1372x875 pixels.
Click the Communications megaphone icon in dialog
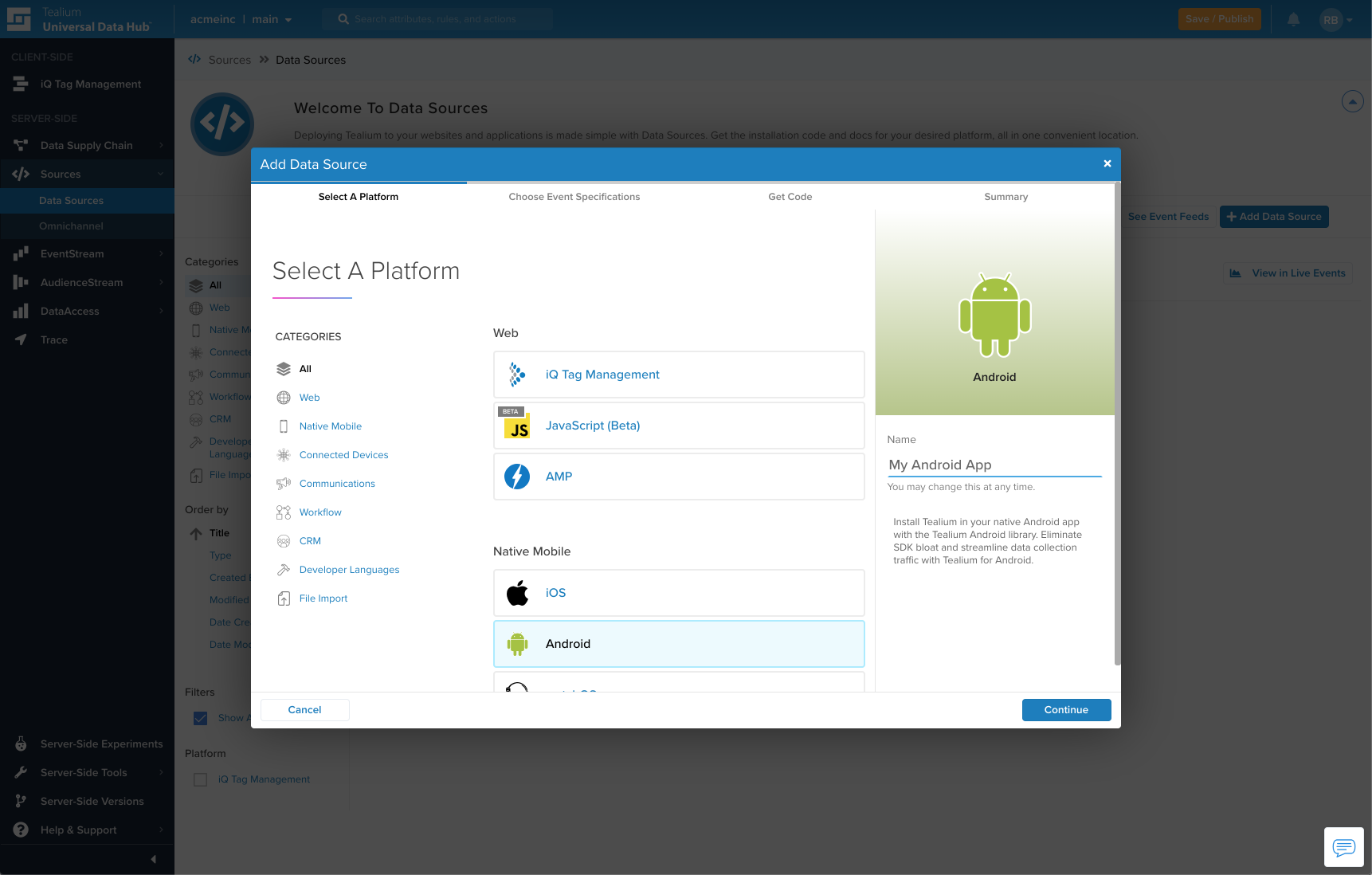click(x=284, y=484)
